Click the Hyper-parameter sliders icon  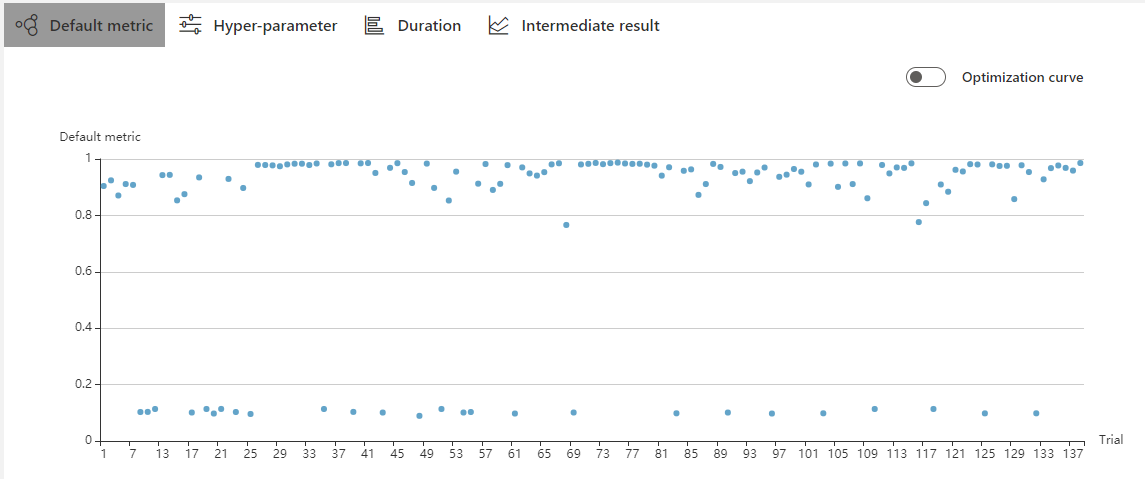(x=190, y=25)
